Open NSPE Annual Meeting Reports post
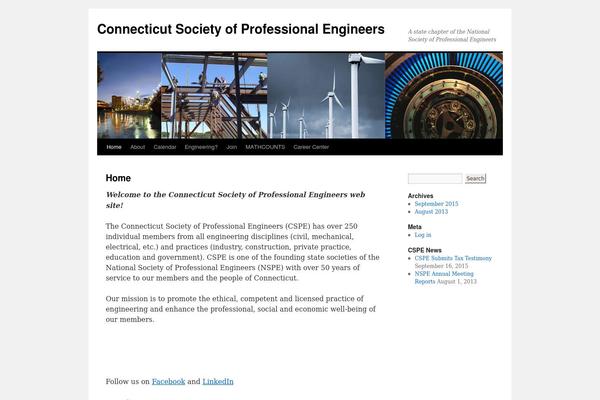The width and height of the screenshot is (600, 400). point(444,273)
